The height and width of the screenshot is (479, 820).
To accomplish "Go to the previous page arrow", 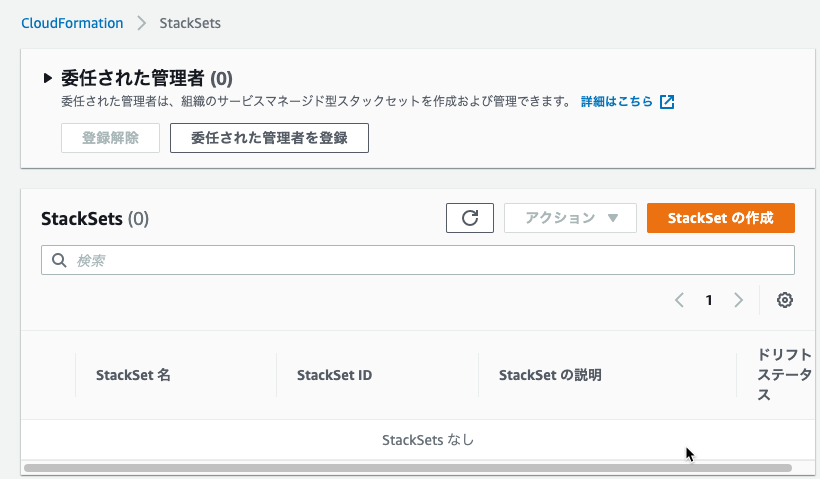I will click(679, 300).
